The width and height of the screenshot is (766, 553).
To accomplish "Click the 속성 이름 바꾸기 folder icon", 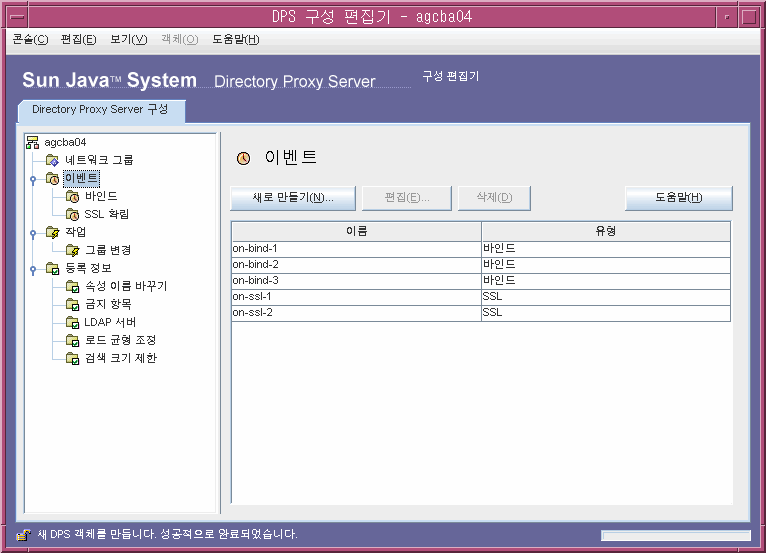I will click(x=72, y=286).
